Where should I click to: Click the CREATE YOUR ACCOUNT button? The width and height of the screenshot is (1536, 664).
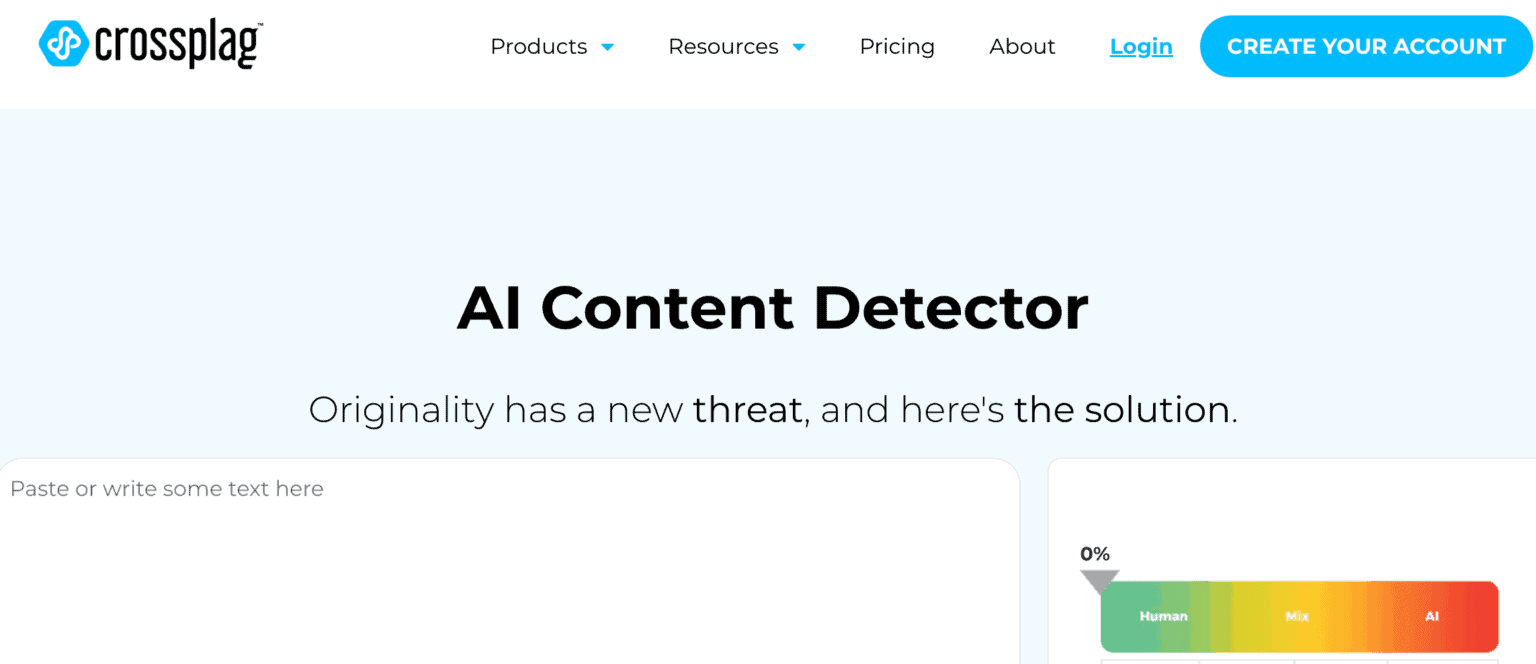1366,46
